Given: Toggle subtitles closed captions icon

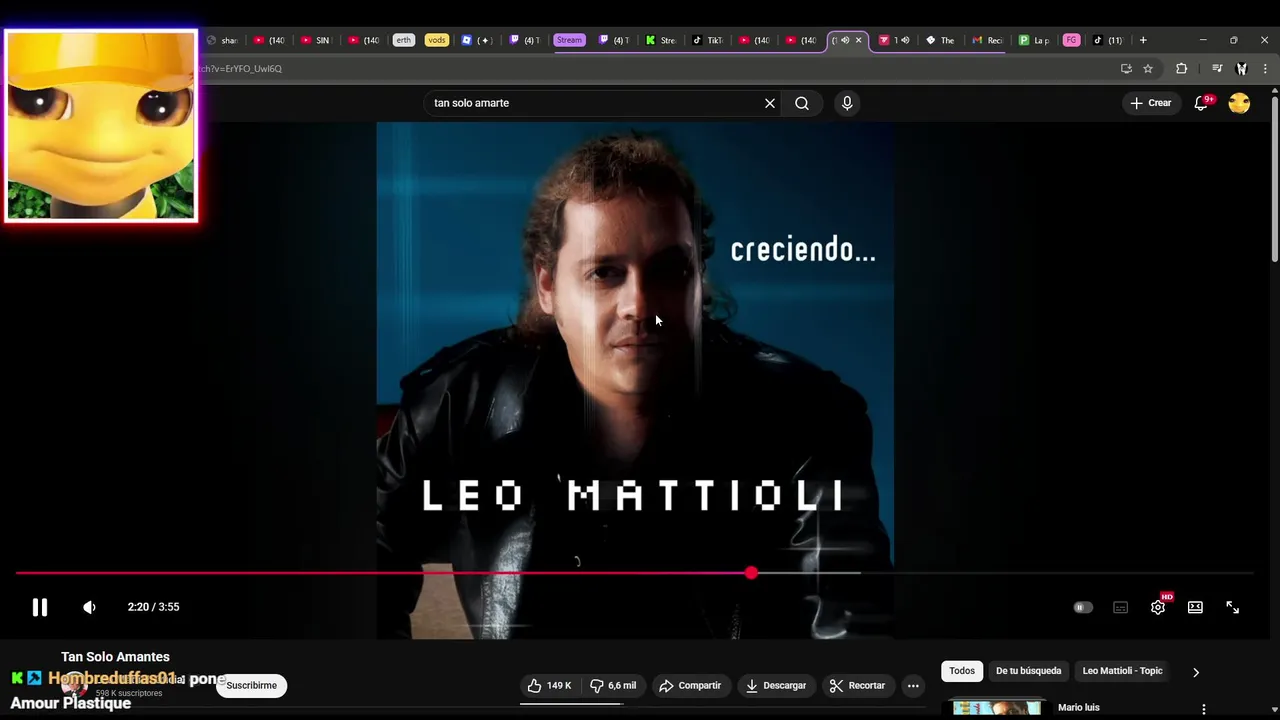Looking at the screenshot, I should pyautogui.click(x=1121, y=607).
